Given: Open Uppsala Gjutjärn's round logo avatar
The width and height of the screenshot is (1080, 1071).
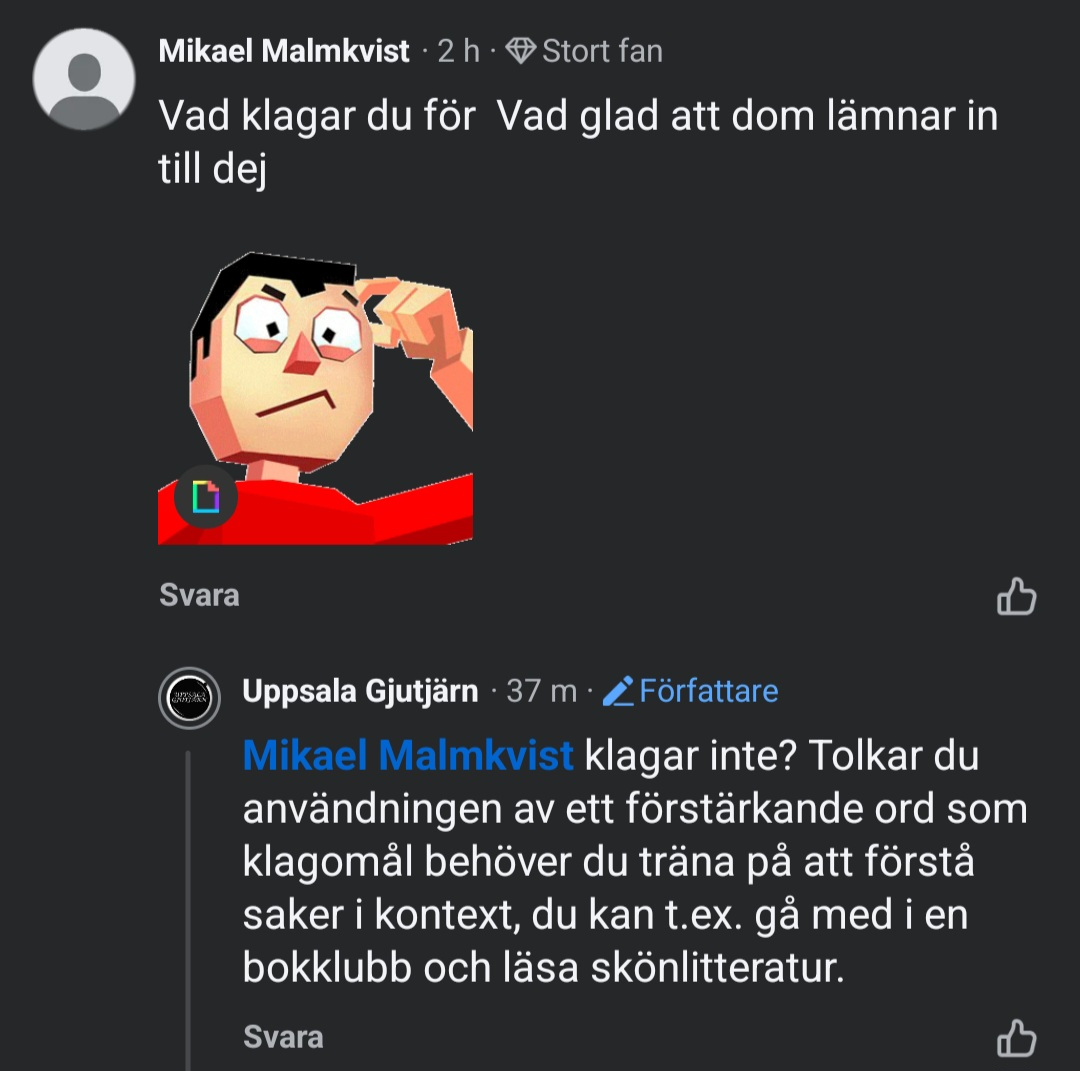Looking at the screenshot, I should tap(189, 696).
